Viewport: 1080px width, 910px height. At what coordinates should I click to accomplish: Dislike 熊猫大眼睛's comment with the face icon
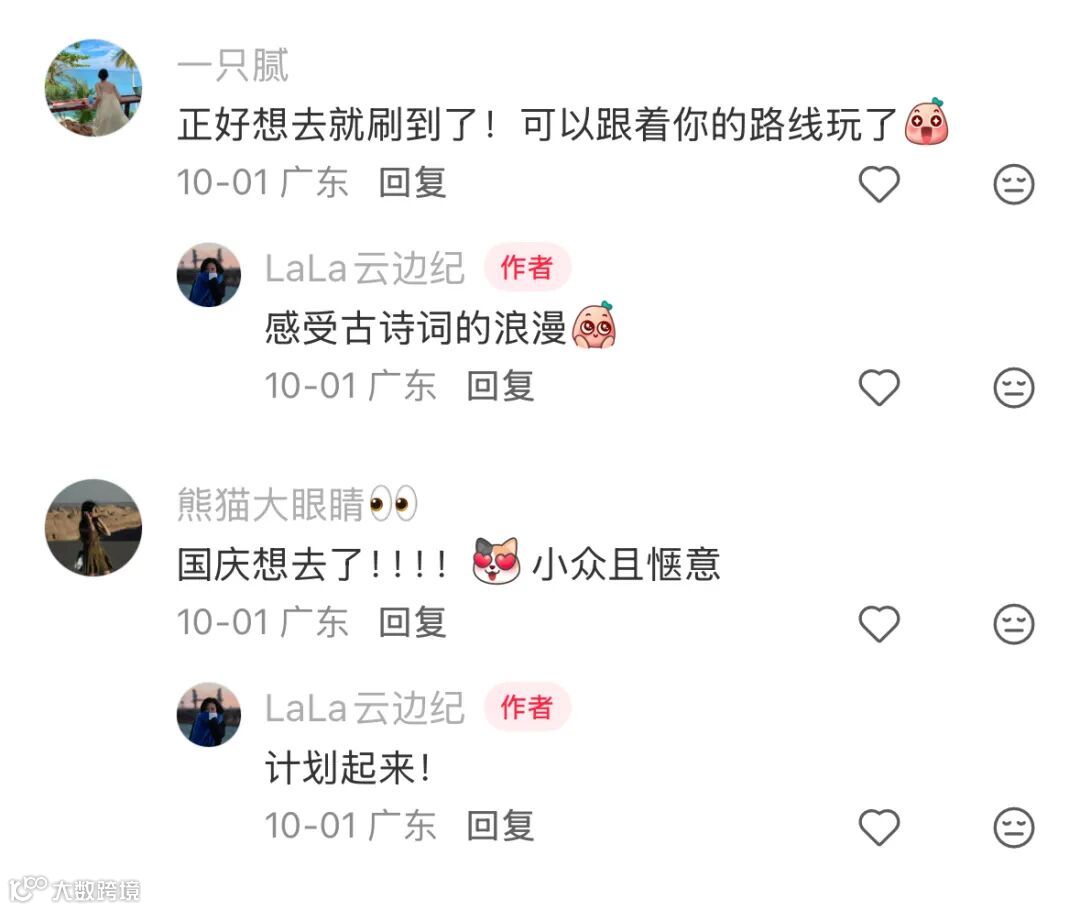pyautogui.click(x=1014, y=623)
